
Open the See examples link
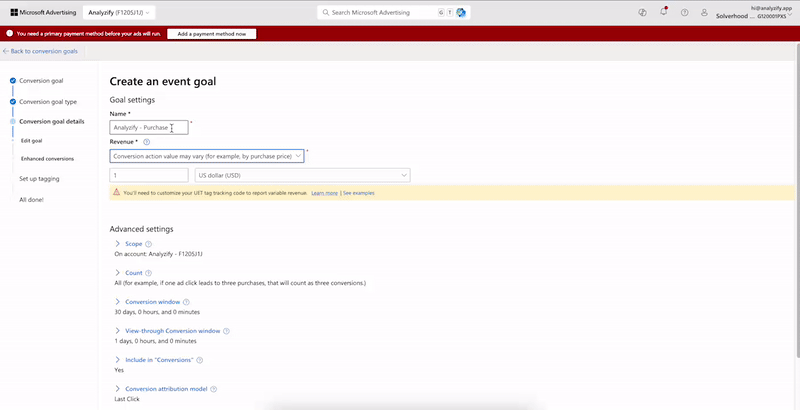tap(359, 193)
